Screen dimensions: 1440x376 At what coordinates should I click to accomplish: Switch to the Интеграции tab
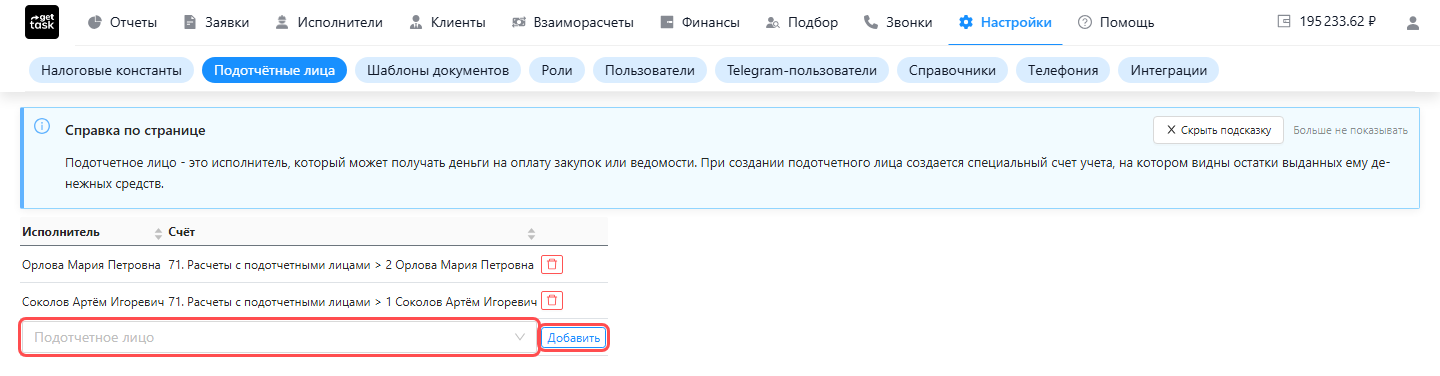tap(1168, 71)
